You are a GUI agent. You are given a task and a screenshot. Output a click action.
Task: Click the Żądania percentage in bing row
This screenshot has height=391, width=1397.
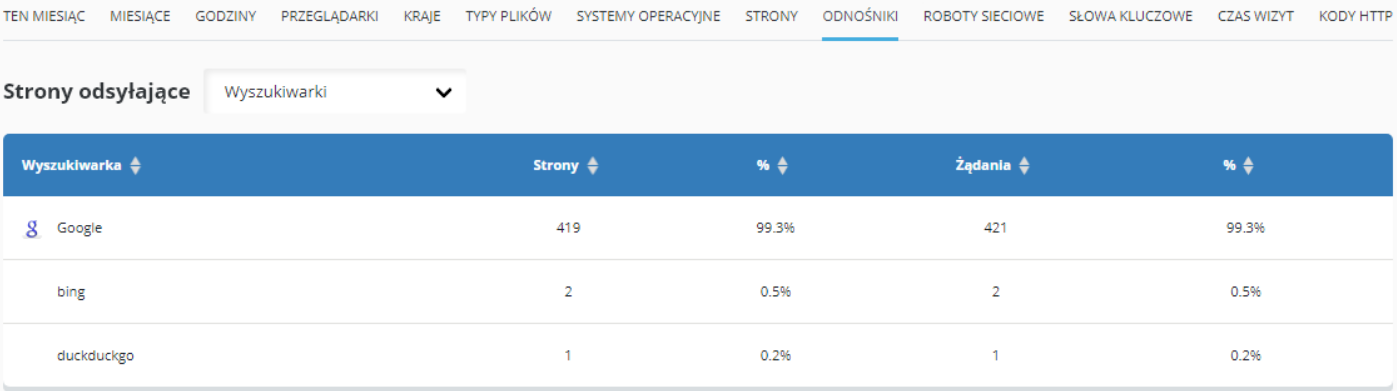pyautogui.click(x=1245, y=292)
